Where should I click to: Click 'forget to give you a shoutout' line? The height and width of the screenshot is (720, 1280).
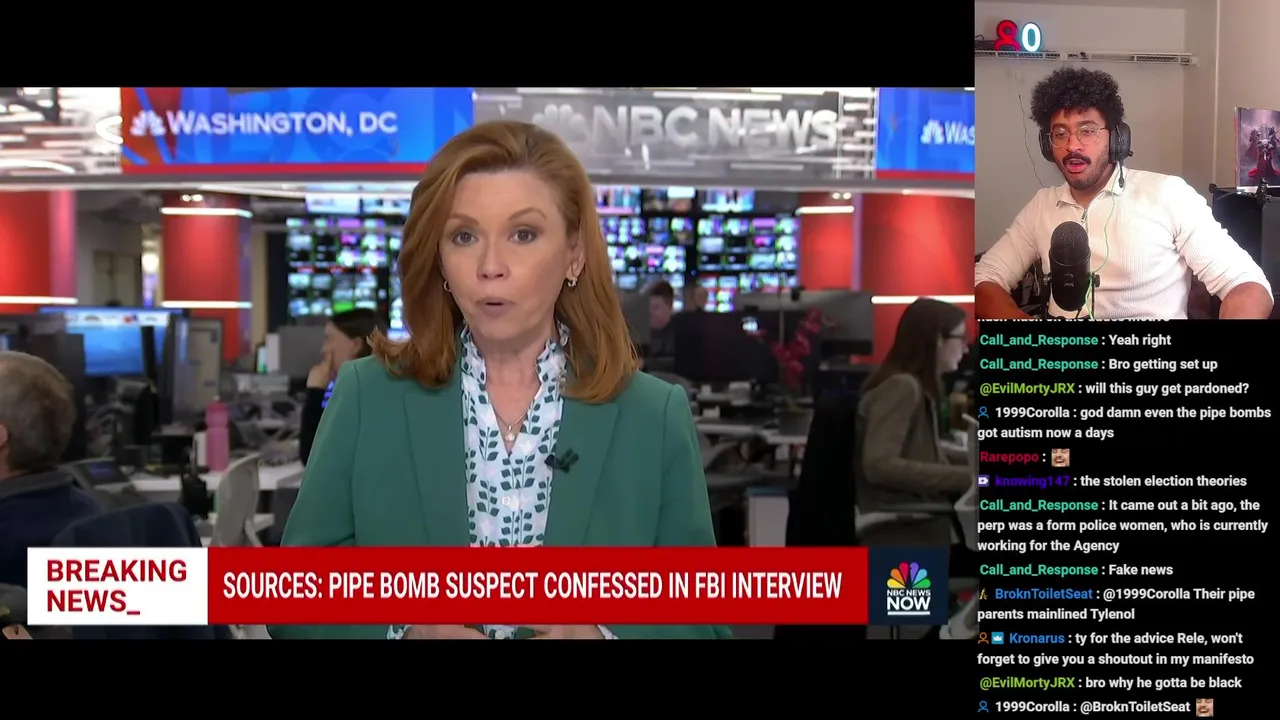(1115, 659)
